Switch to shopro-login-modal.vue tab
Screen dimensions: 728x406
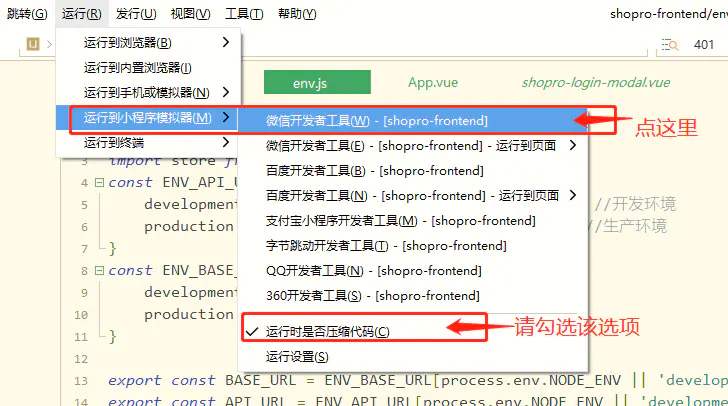click(596, 83)
